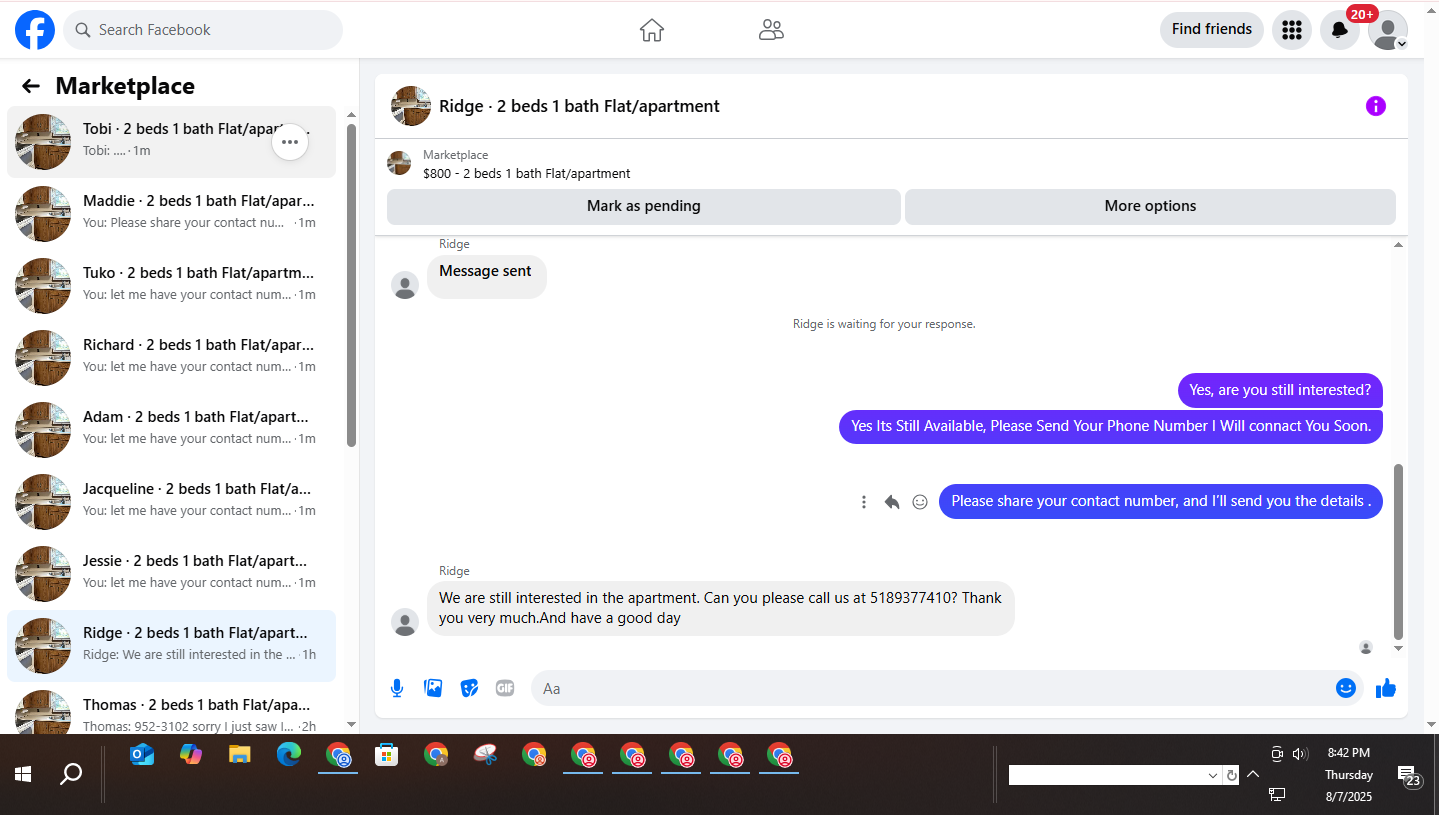Open conversation information with the purple info icon
This screenshot has width=1439, height=815.
click(1376, 106)
